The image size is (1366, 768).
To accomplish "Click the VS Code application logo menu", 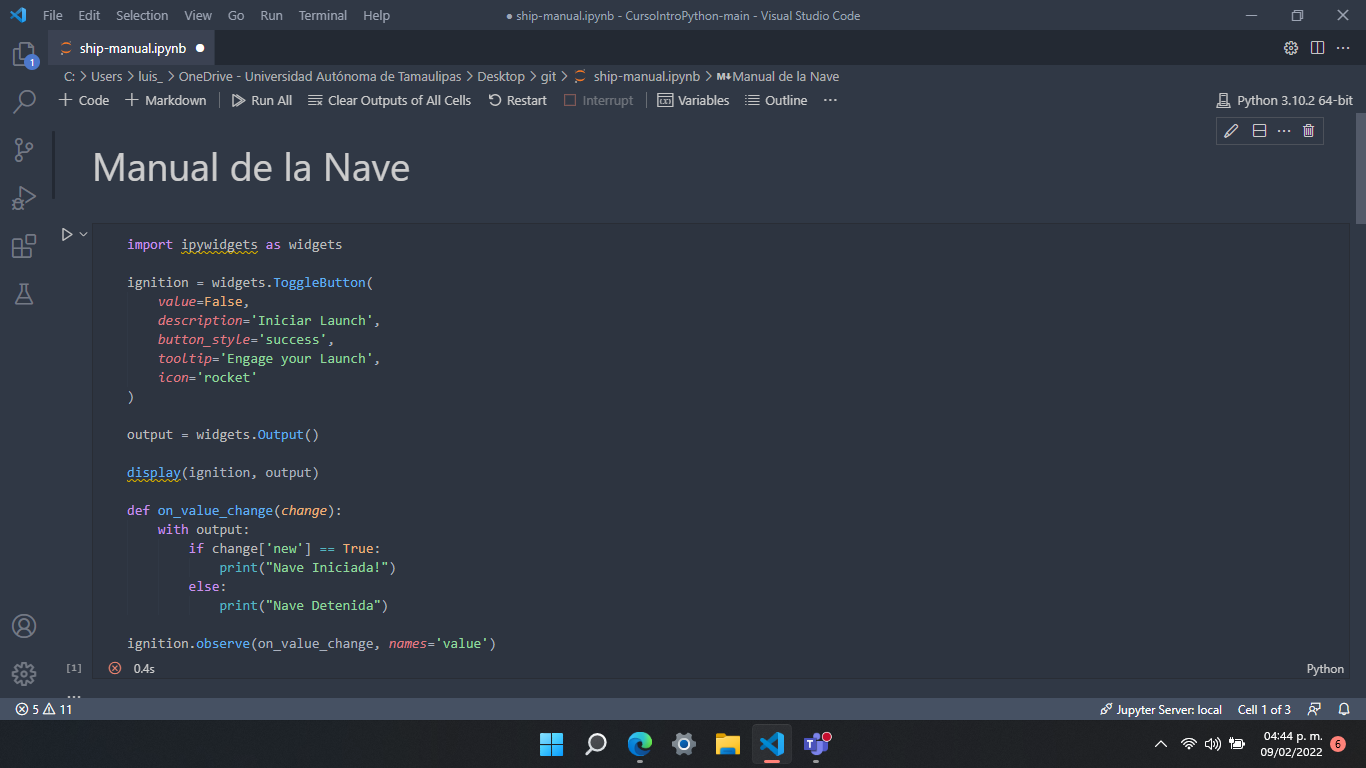I will click(18, 15).
